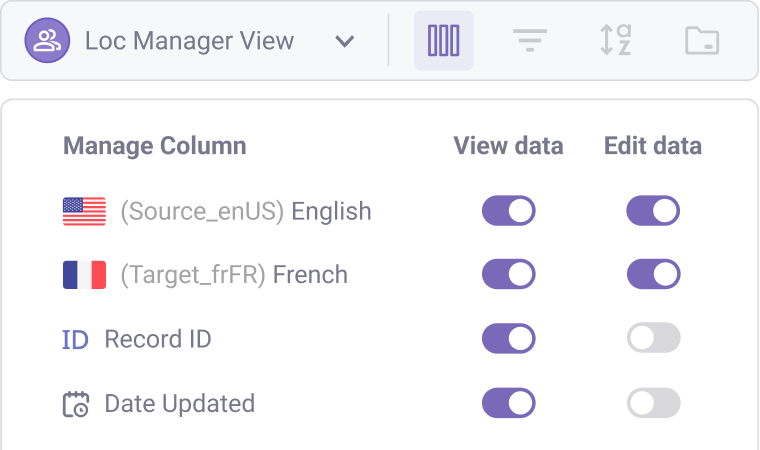Screen dimensions: 760x450
Task: Turn off View data for Record ID
Action: tap(508, 338)
